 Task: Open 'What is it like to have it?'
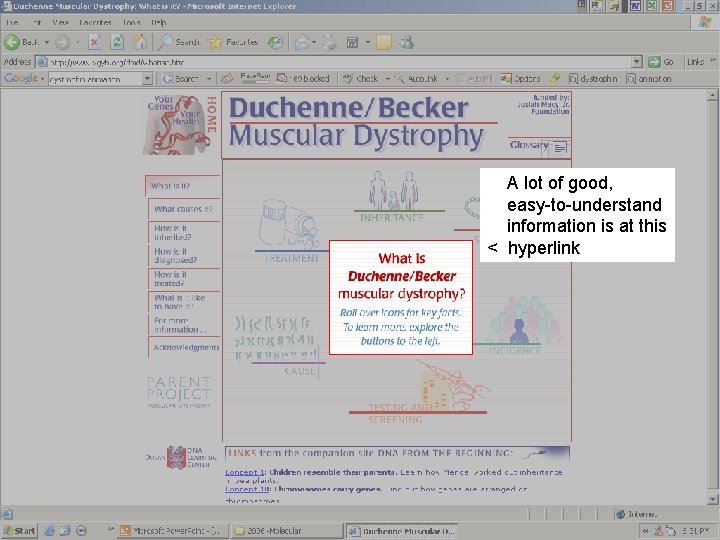click(184, 302)
